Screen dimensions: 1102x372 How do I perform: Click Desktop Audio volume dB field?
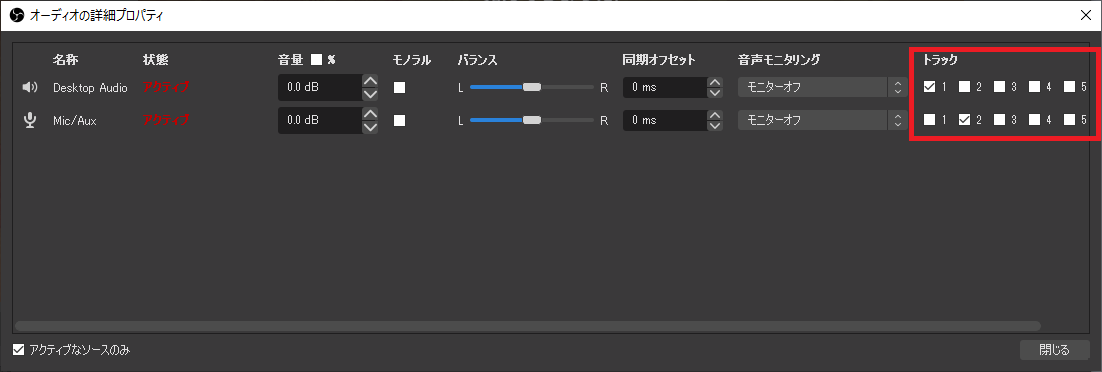point(320,88)
